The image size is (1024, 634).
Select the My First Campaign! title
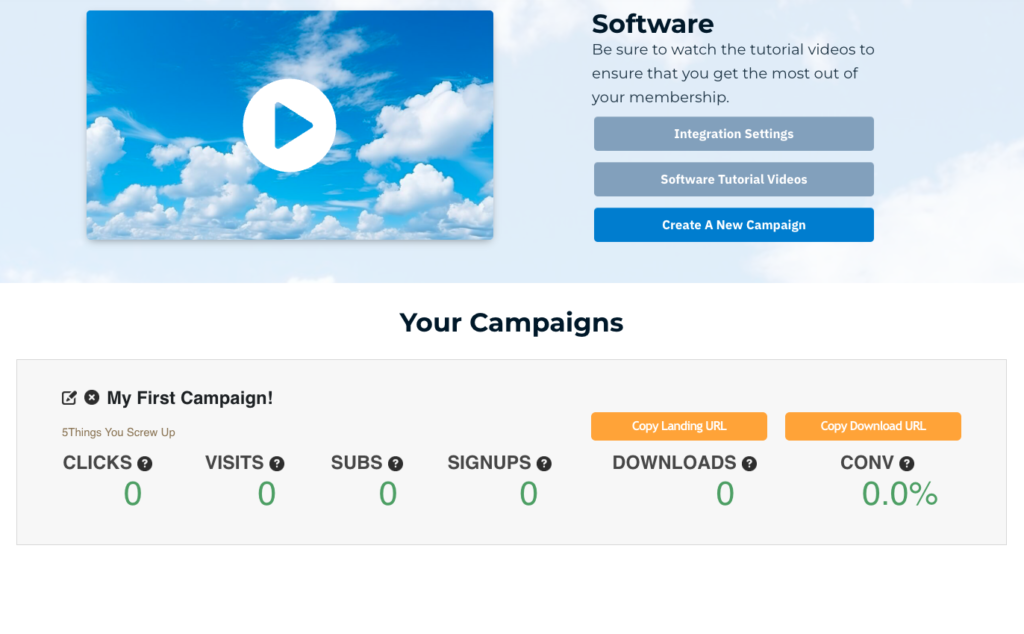pyautogui.click(x=190, y=398)
